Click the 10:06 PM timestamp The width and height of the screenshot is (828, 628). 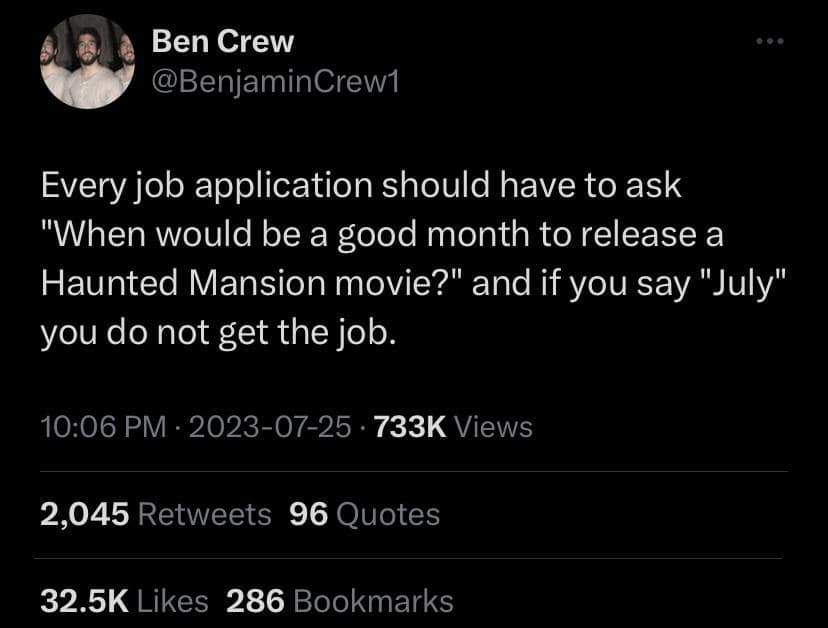point(102,427)
